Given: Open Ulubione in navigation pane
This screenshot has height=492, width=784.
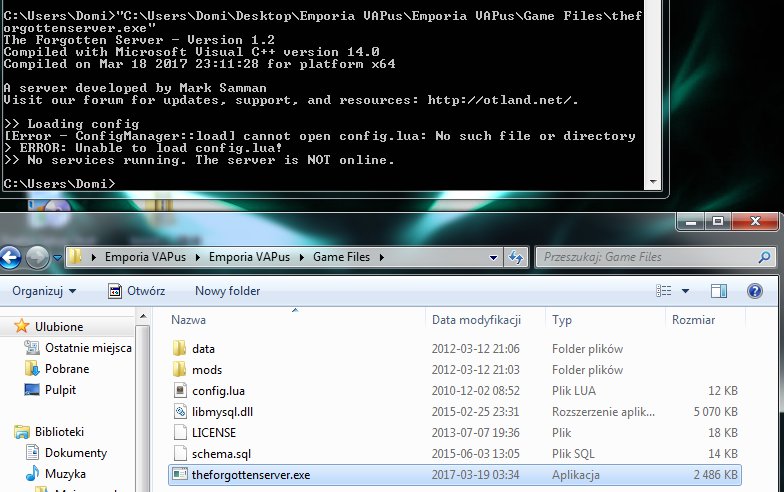Looking at the screenshot, I should [x=59, y=326].
